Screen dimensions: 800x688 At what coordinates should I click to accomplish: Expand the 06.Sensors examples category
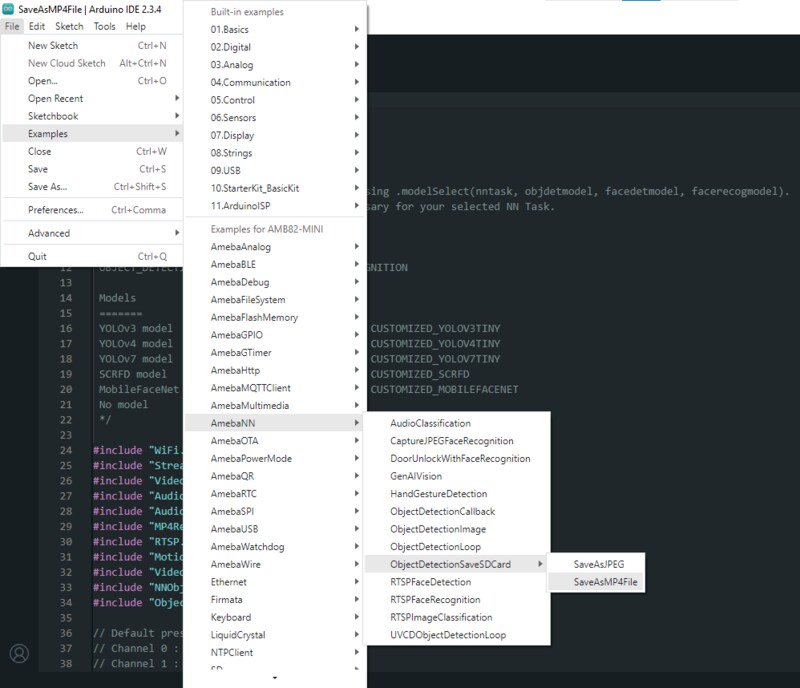[275, 117]
